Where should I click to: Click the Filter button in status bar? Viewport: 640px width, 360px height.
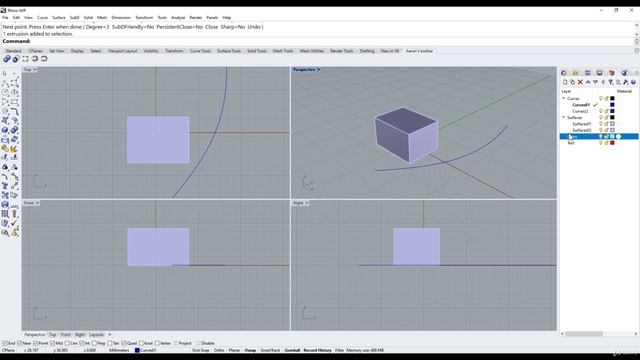[340, 350]
